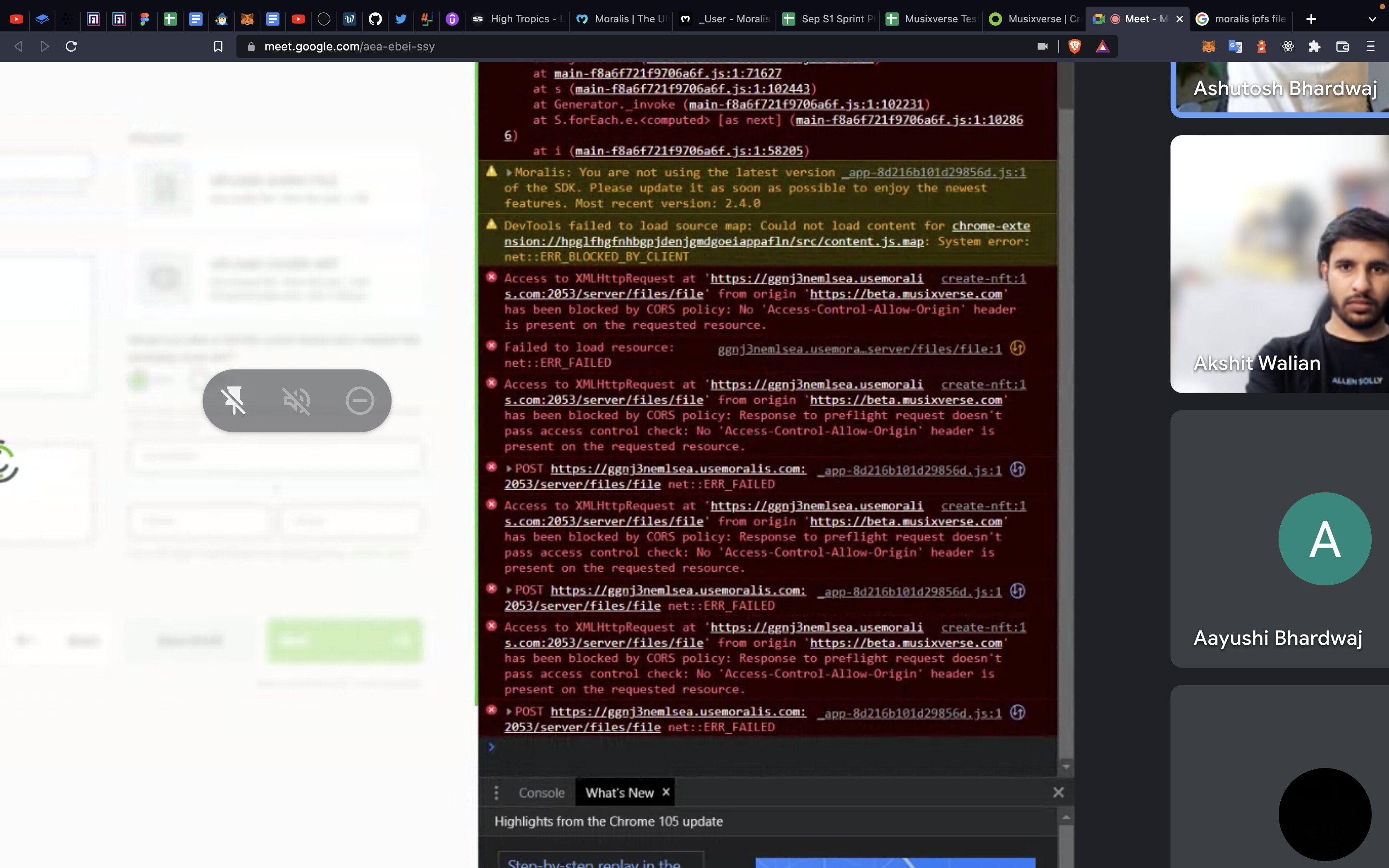
Task: Switch to the Moralis | The Ul tab
Action: (x=622, y=19)
